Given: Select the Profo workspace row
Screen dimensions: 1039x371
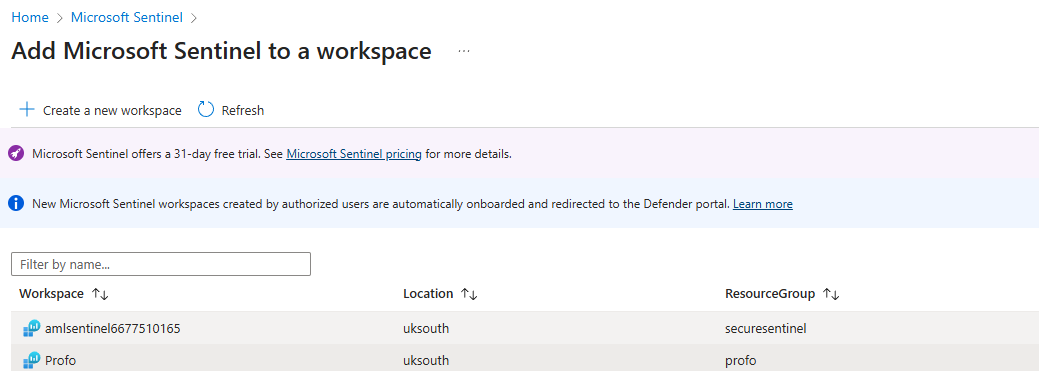Looking at the screenshot, I should click(525, 358).
